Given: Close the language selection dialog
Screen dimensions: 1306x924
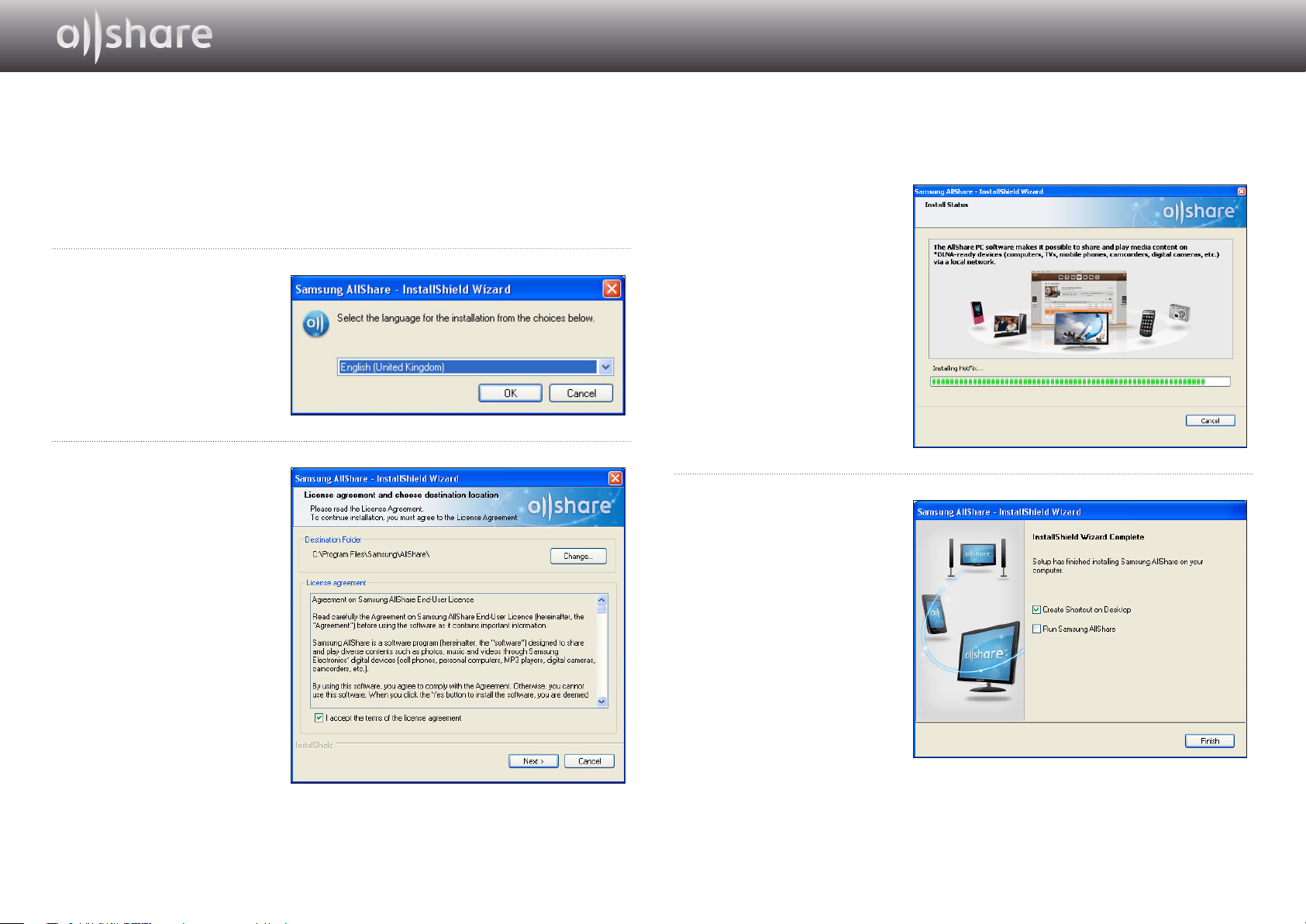Looking at the screenshot, I should [x=612, y=288].
